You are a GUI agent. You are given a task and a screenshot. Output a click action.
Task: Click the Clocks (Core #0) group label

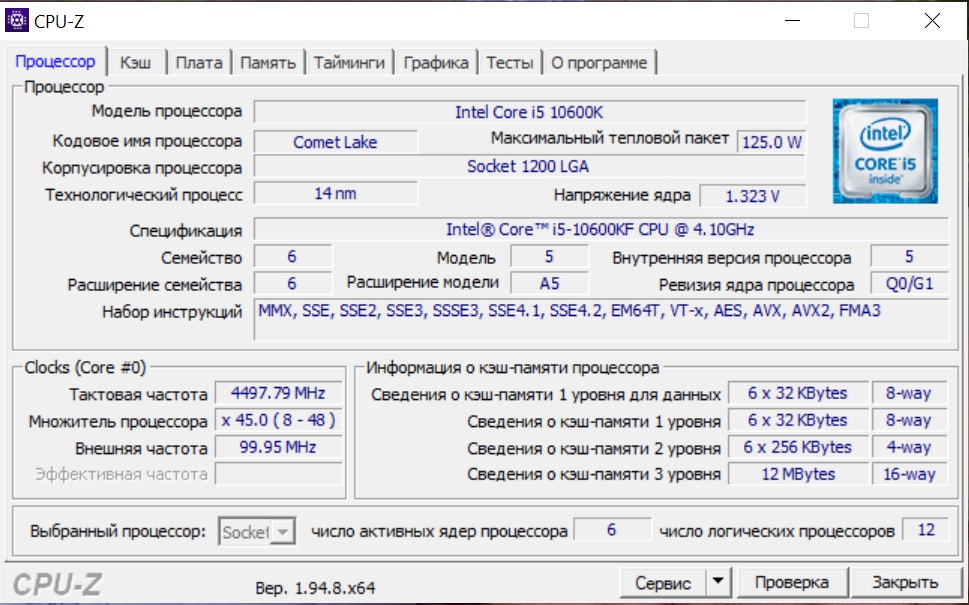coord(85,368)
